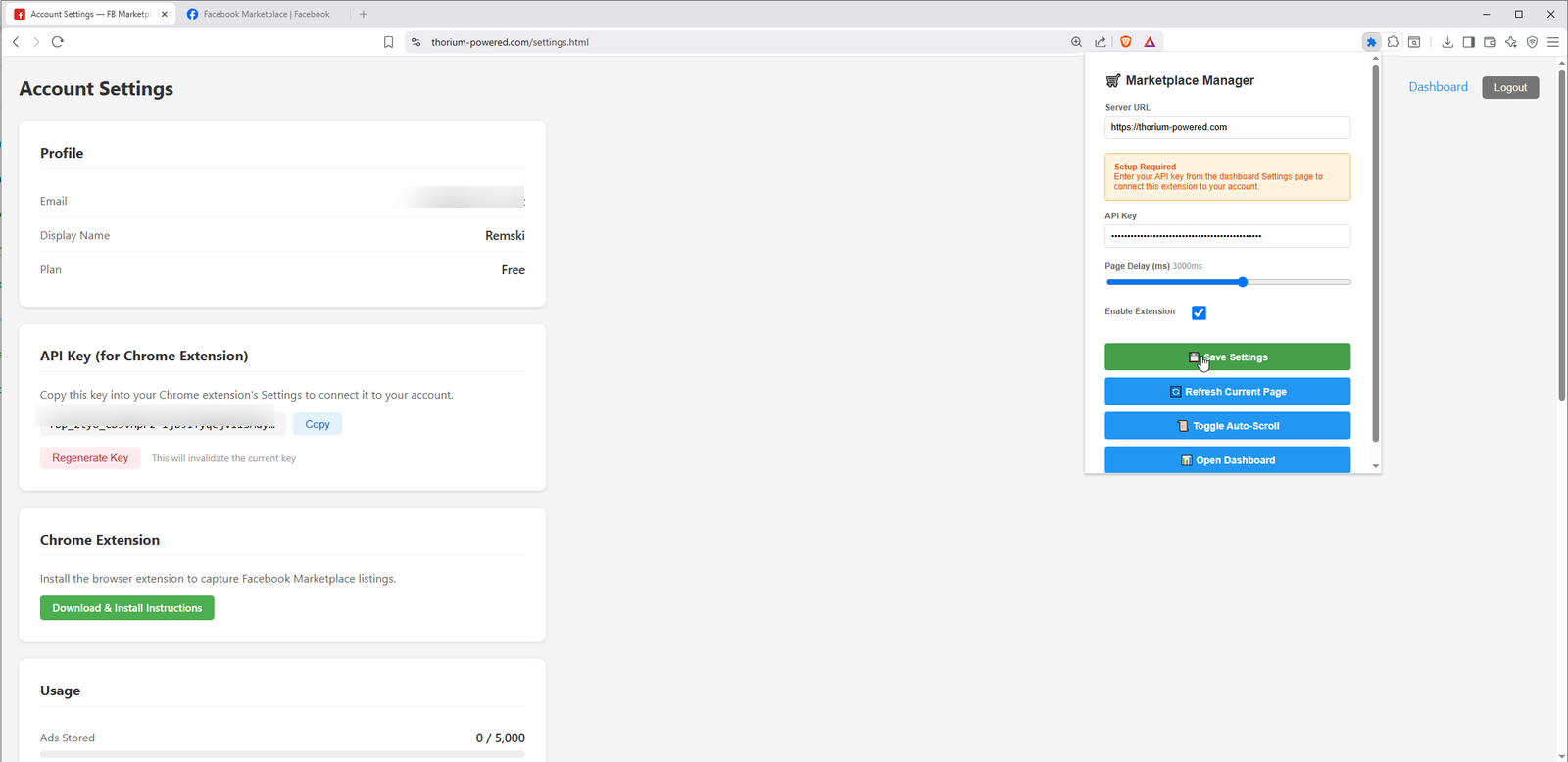The width and height of the screenshot is (1568, 762).
Task: Click the blue Marketplace Manager extension icon
Action: click(x=1371, y=42)
